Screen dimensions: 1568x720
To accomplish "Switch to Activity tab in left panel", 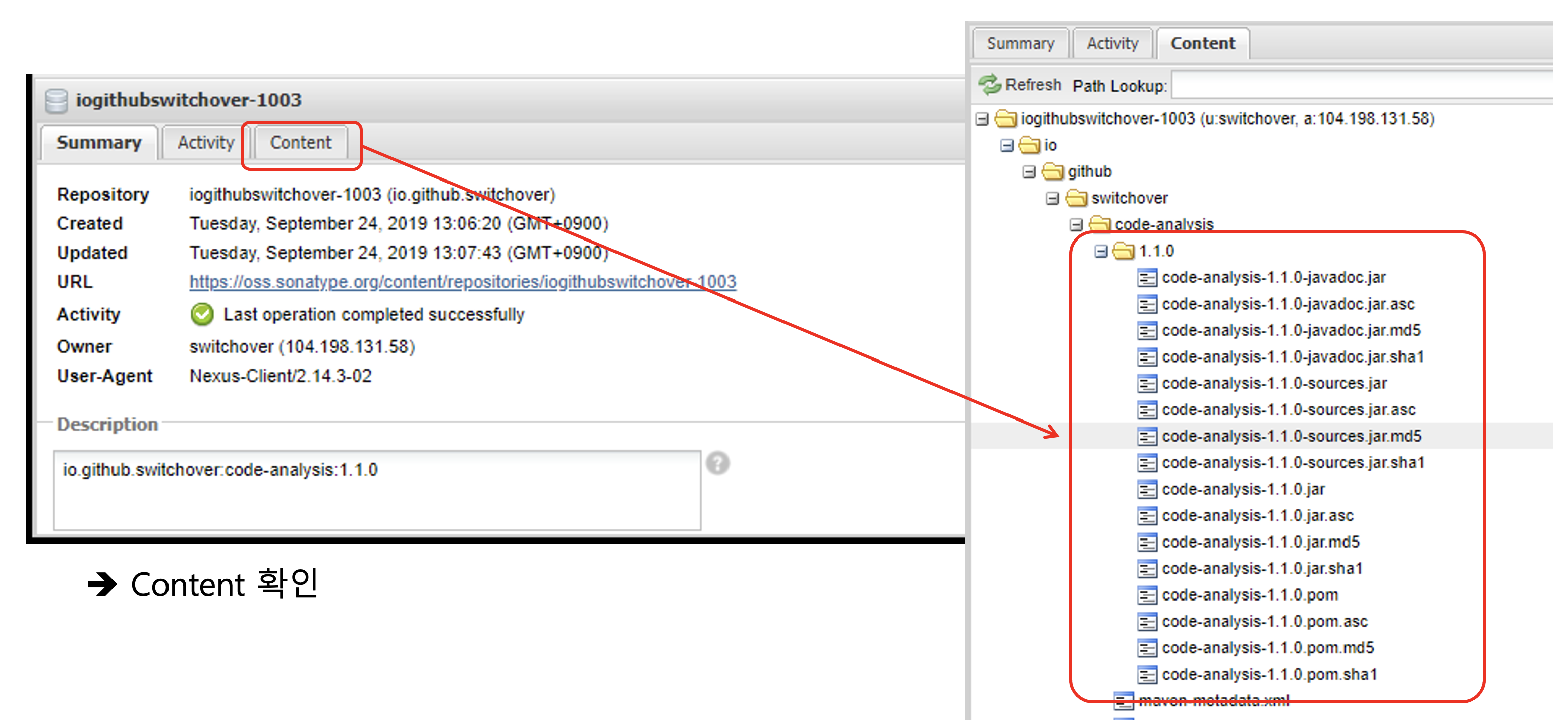I will point(206,143).
